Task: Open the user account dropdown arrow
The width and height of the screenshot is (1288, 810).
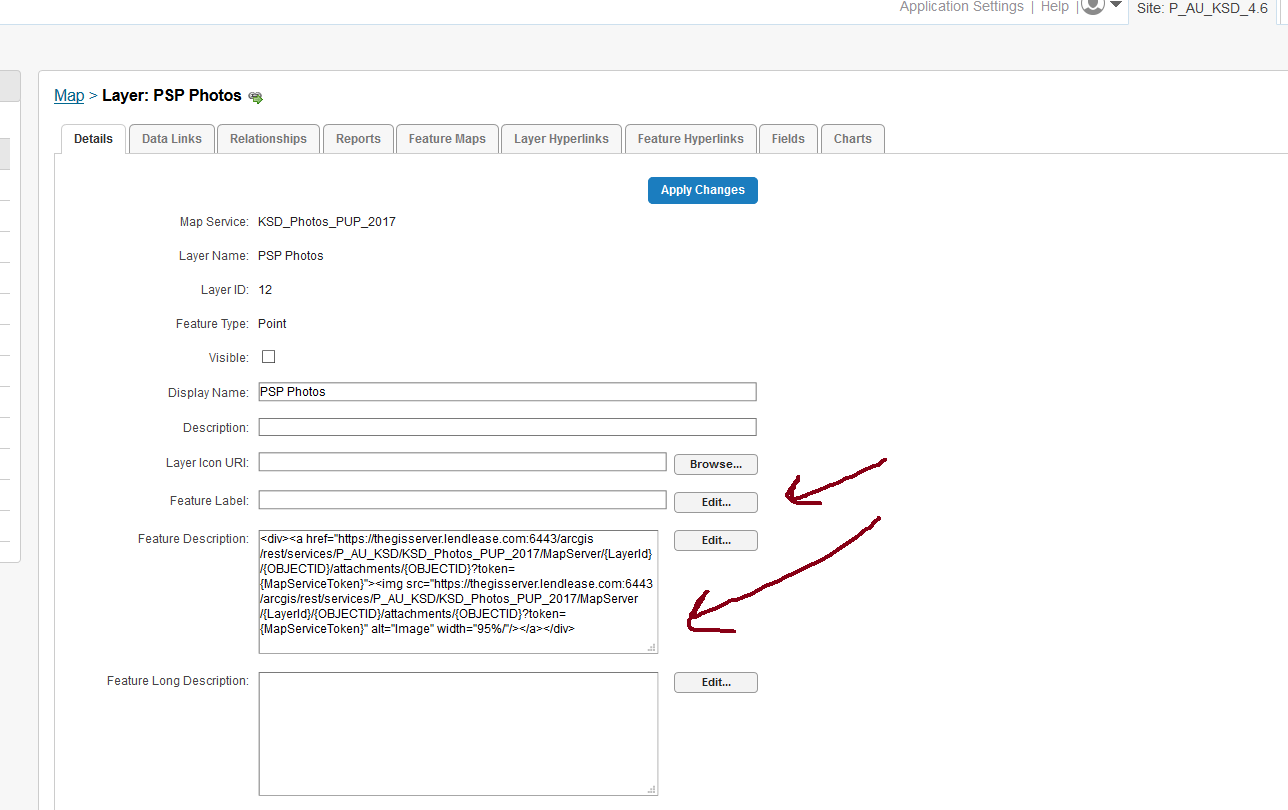Action: pyautogui.click(x=1115, y=6)
